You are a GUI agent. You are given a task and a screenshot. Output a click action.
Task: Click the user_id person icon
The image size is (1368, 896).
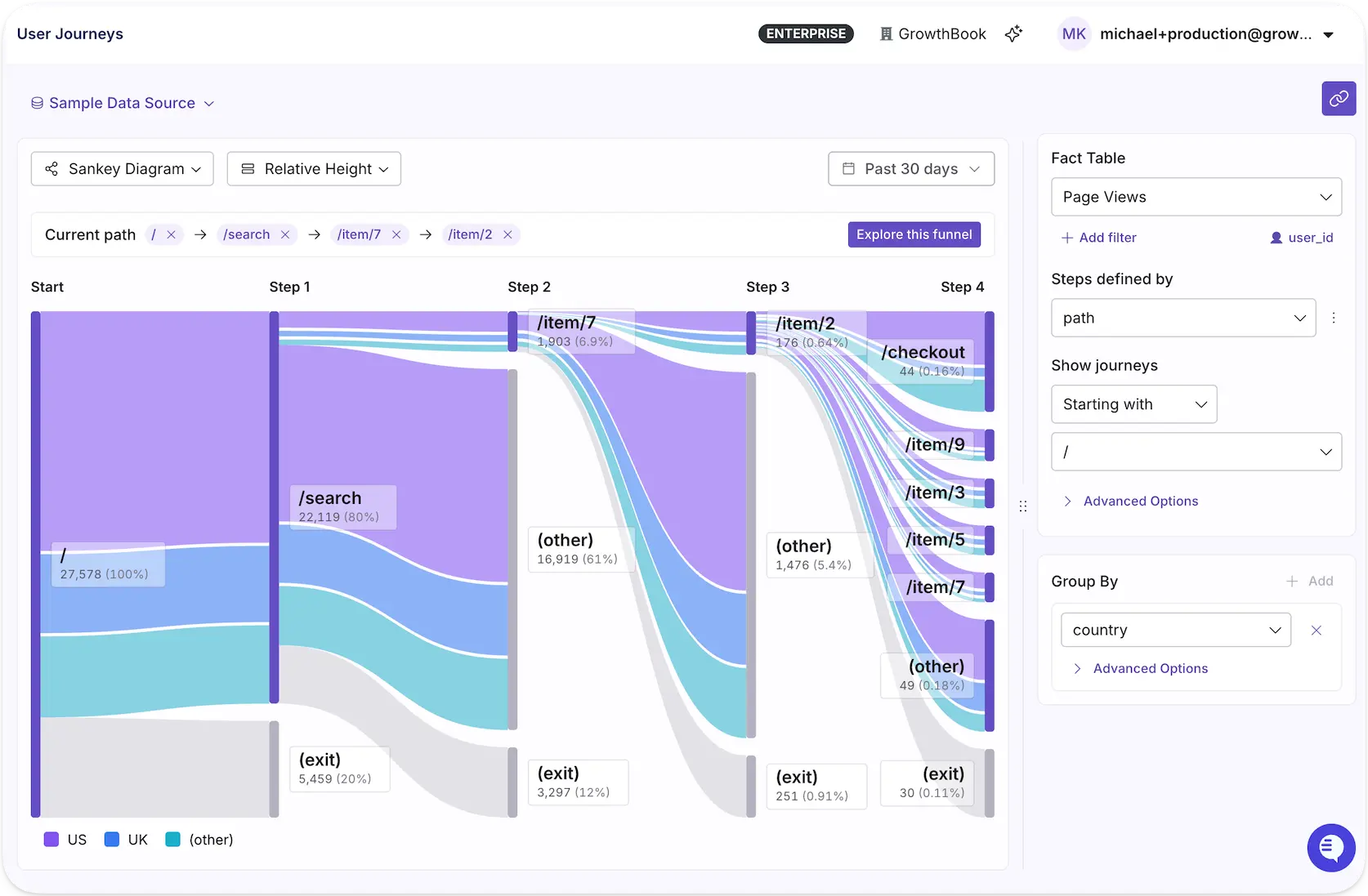1276,238
